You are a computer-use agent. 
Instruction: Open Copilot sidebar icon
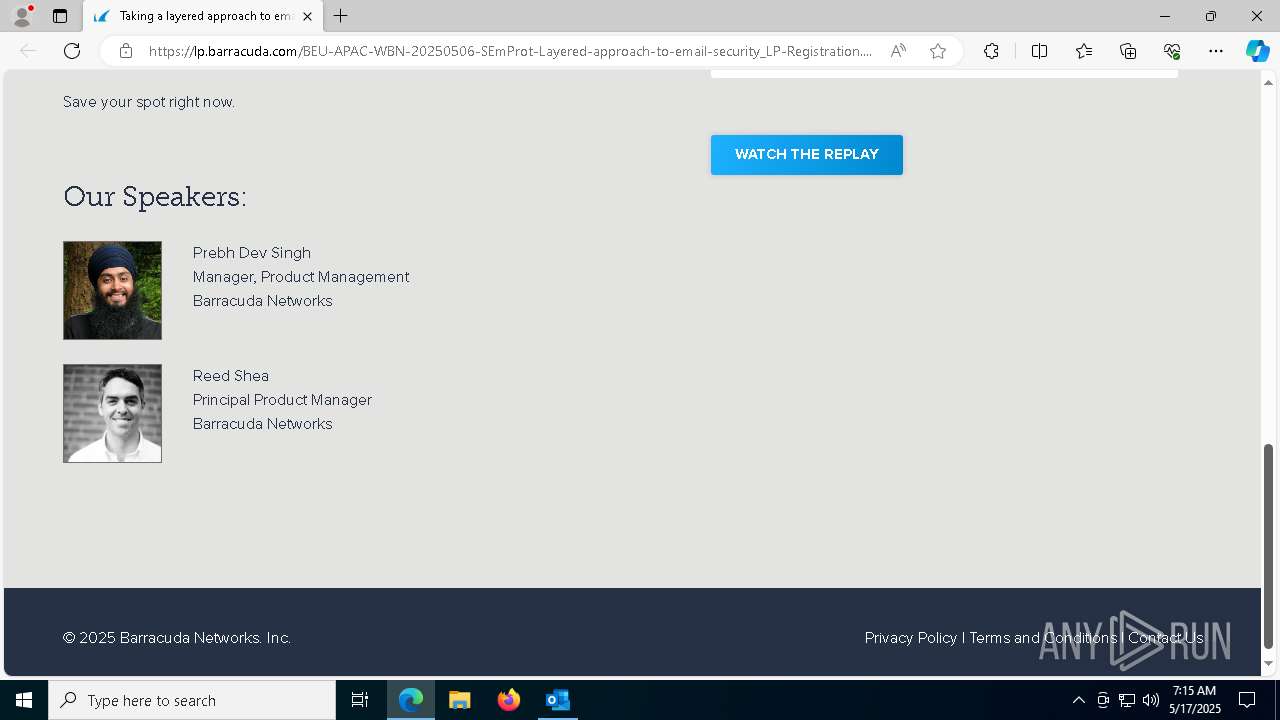[1257, 51]
